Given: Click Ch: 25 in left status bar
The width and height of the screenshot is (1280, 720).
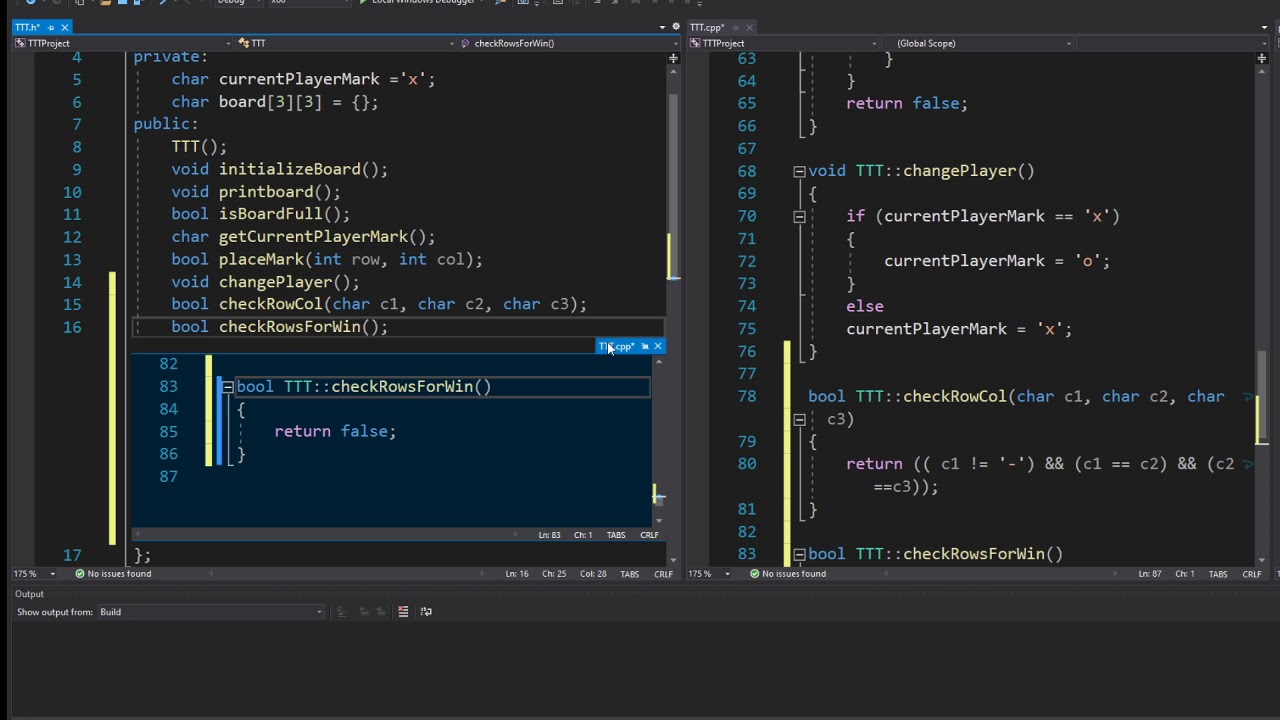Looking at the screenshot, I should [554, 574].
